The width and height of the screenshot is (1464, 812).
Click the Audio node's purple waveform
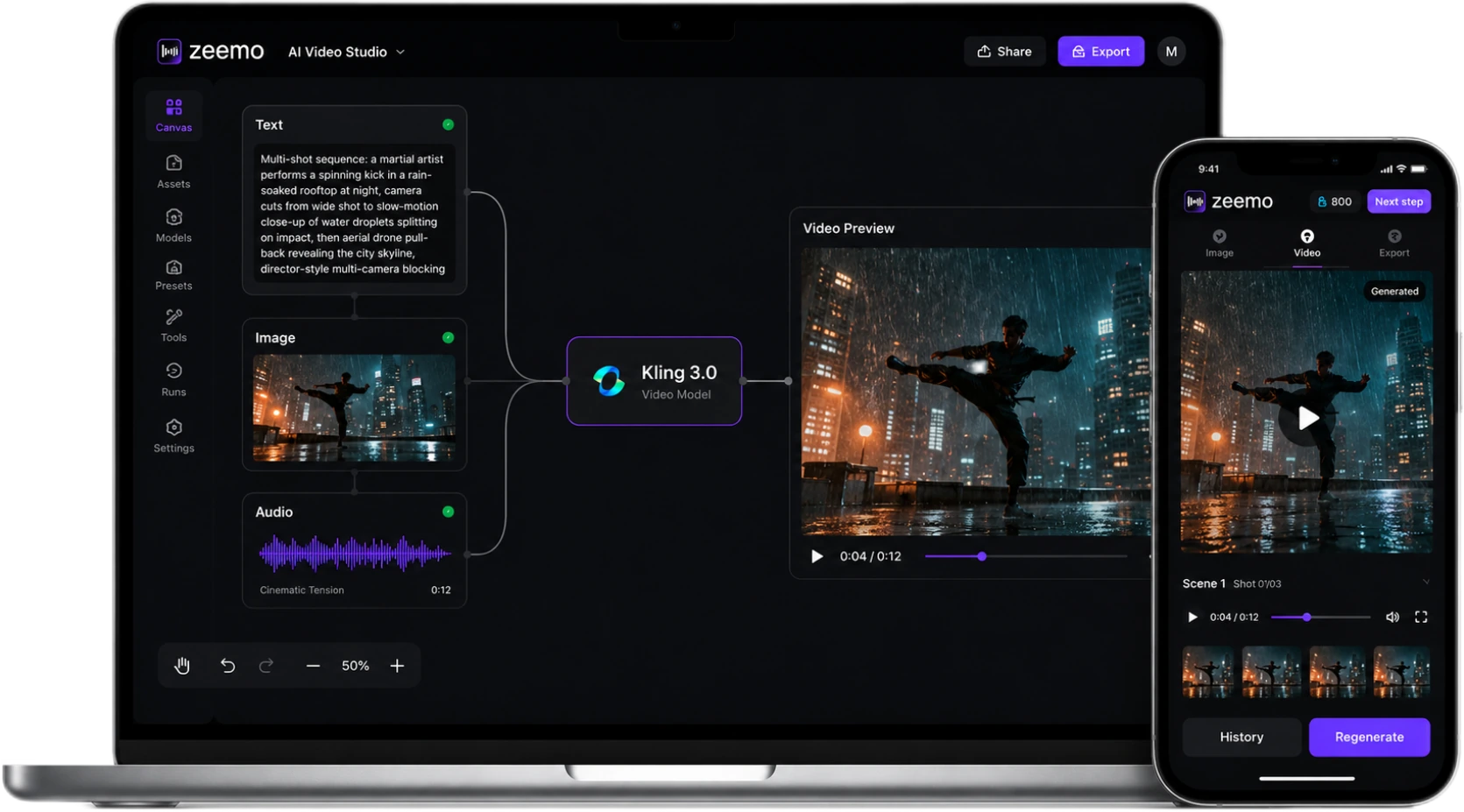355,554
